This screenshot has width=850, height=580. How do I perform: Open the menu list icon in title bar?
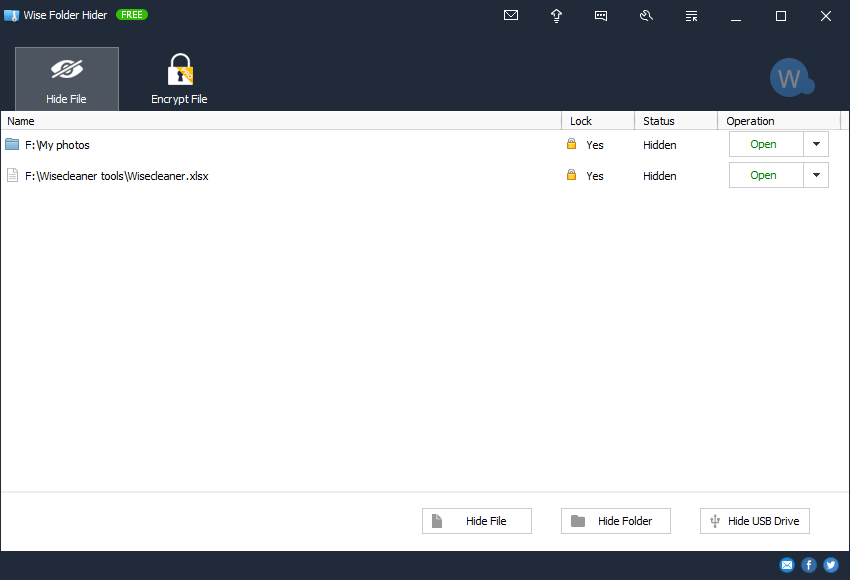tap(691, 16)
